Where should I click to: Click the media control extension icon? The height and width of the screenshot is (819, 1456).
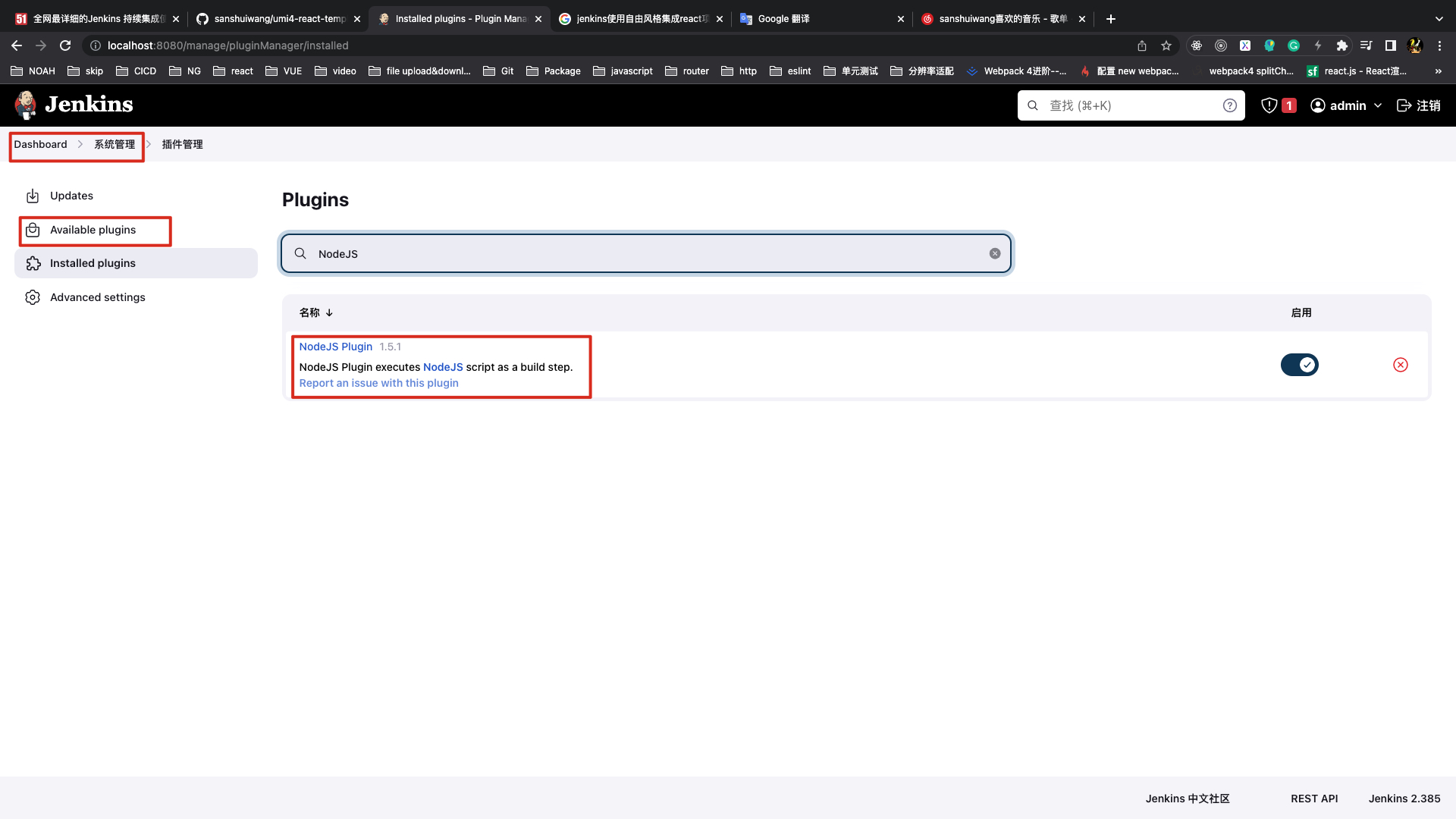pos(1366,45)
